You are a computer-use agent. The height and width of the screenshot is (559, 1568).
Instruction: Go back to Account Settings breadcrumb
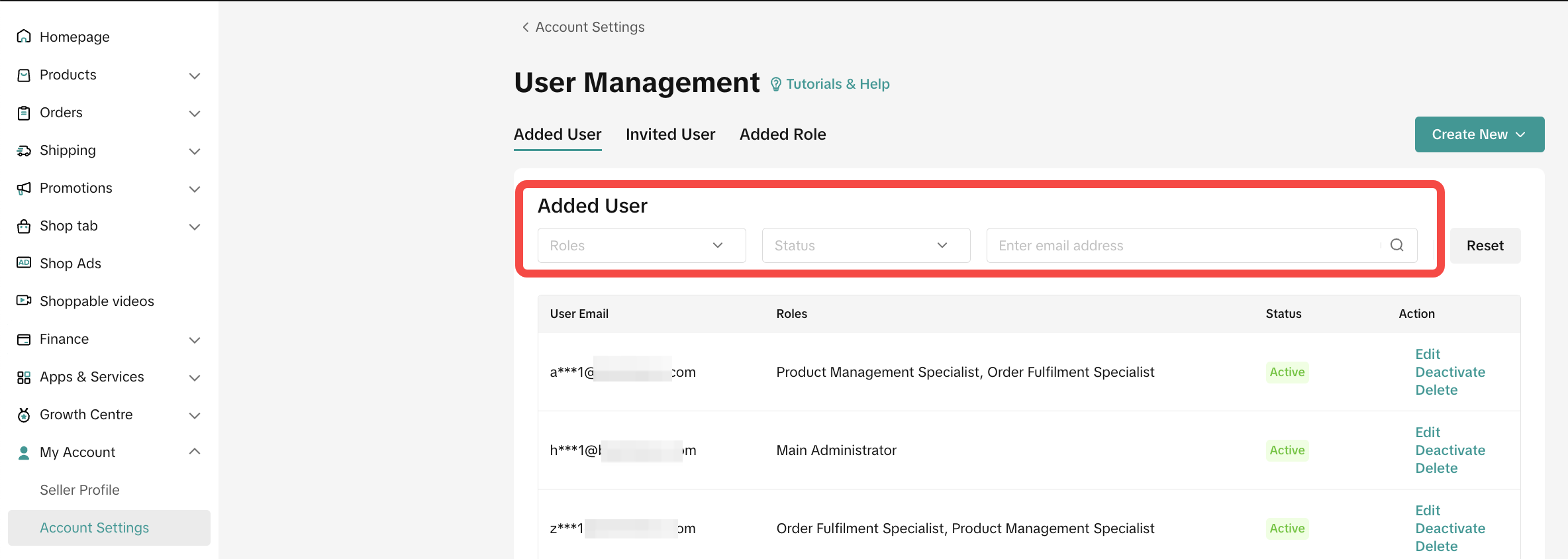click(583, 27)
